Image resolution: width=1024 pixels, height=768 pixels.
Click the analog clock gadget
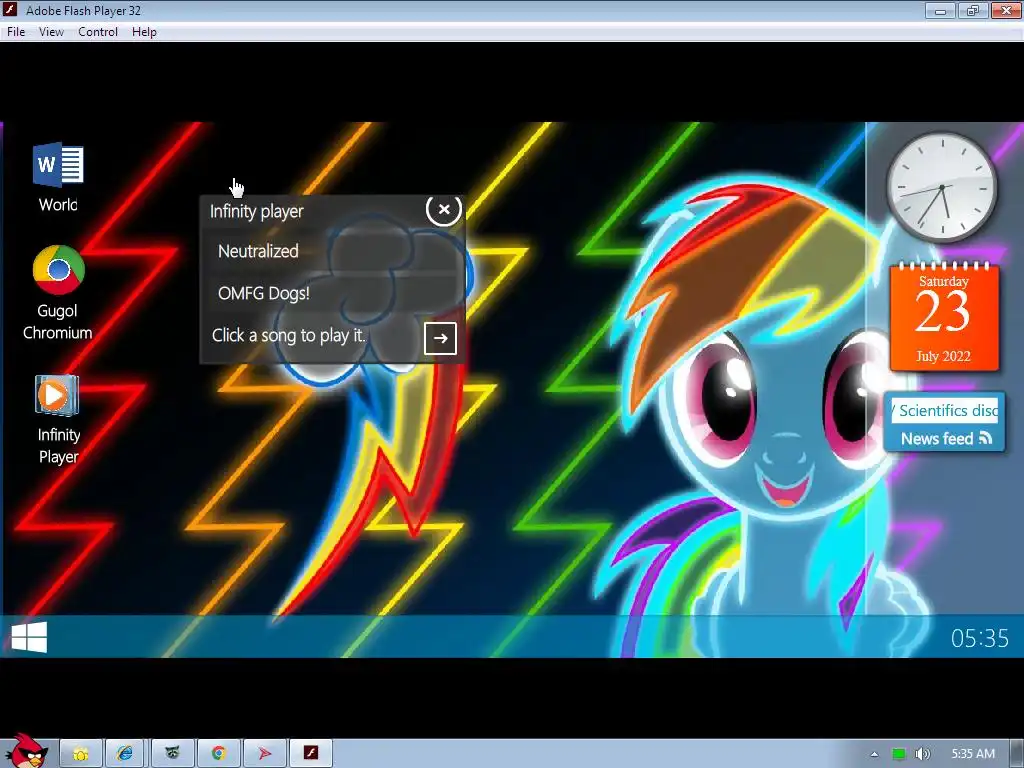tap(941, 186)
